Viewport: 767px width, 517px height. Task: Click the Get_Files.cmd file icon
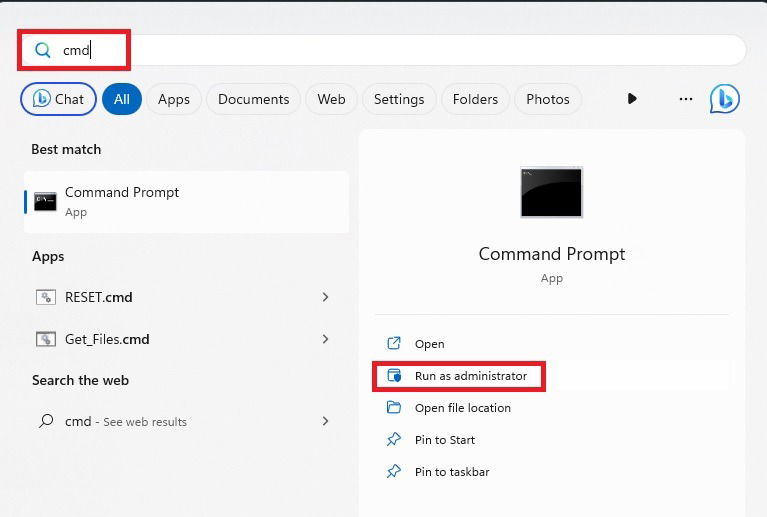(45, 339)
